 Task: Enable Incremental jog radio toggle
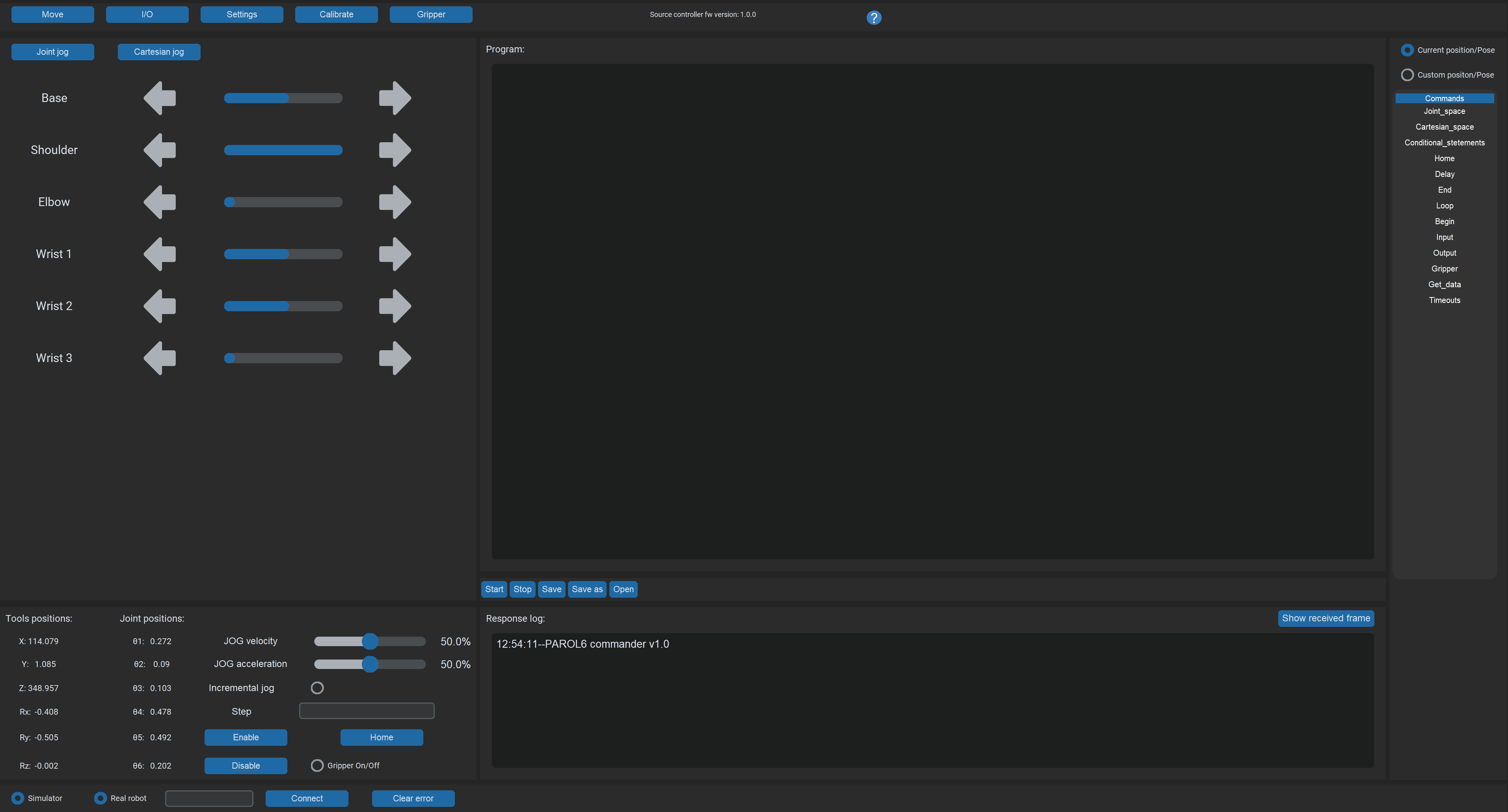pyautogui.click(x=317, y=688)
